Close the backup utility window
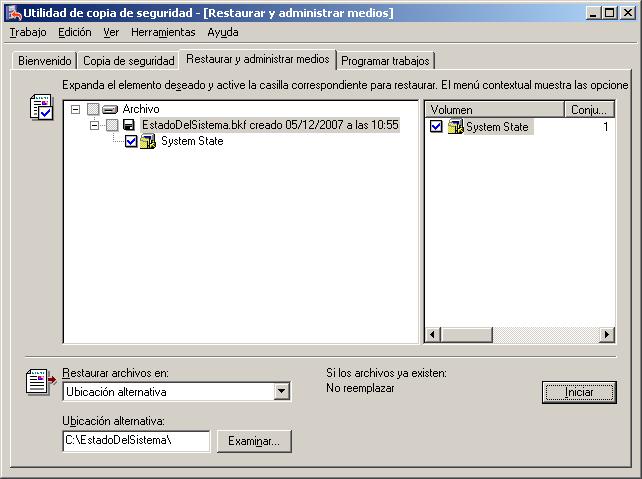The image size is (642, 479). [x=628, y=13]
